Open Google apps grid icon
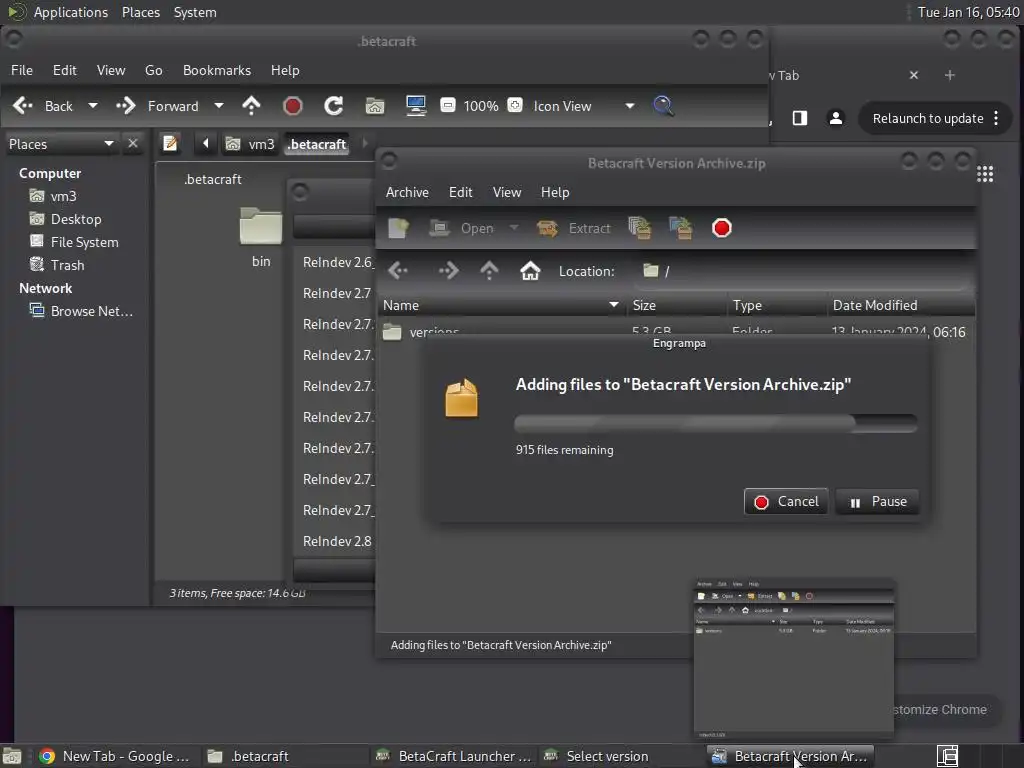Viewport: 1024px width, 768px height. point(985,174)
